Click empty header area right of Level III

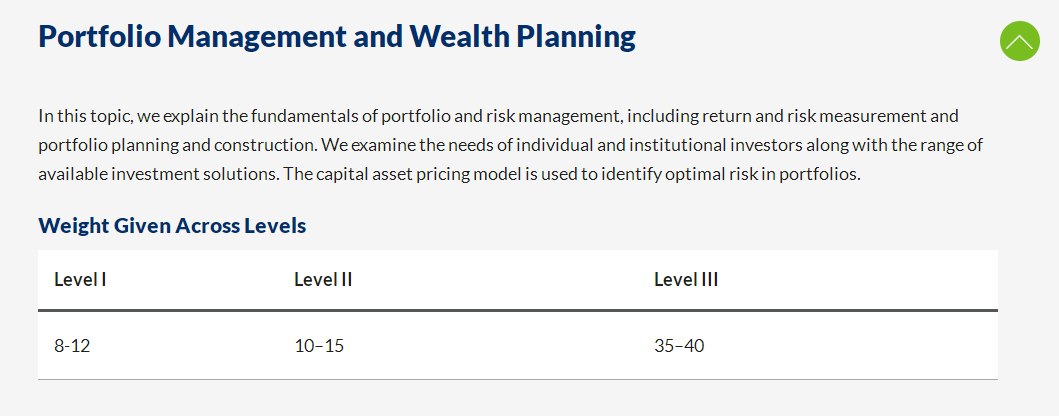(858, 280)
